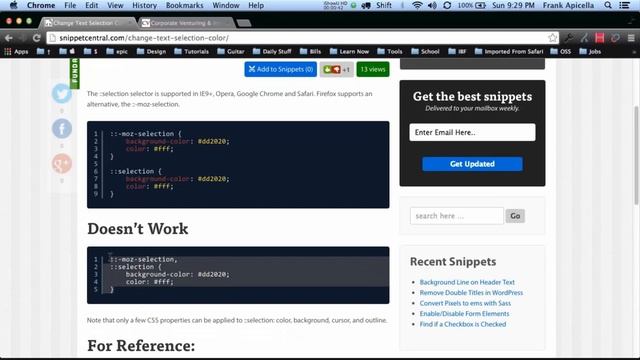The image size is (640, 360).
Task: Expand the Daily Stuff bookmarks folder
Action: pos(272,51)
